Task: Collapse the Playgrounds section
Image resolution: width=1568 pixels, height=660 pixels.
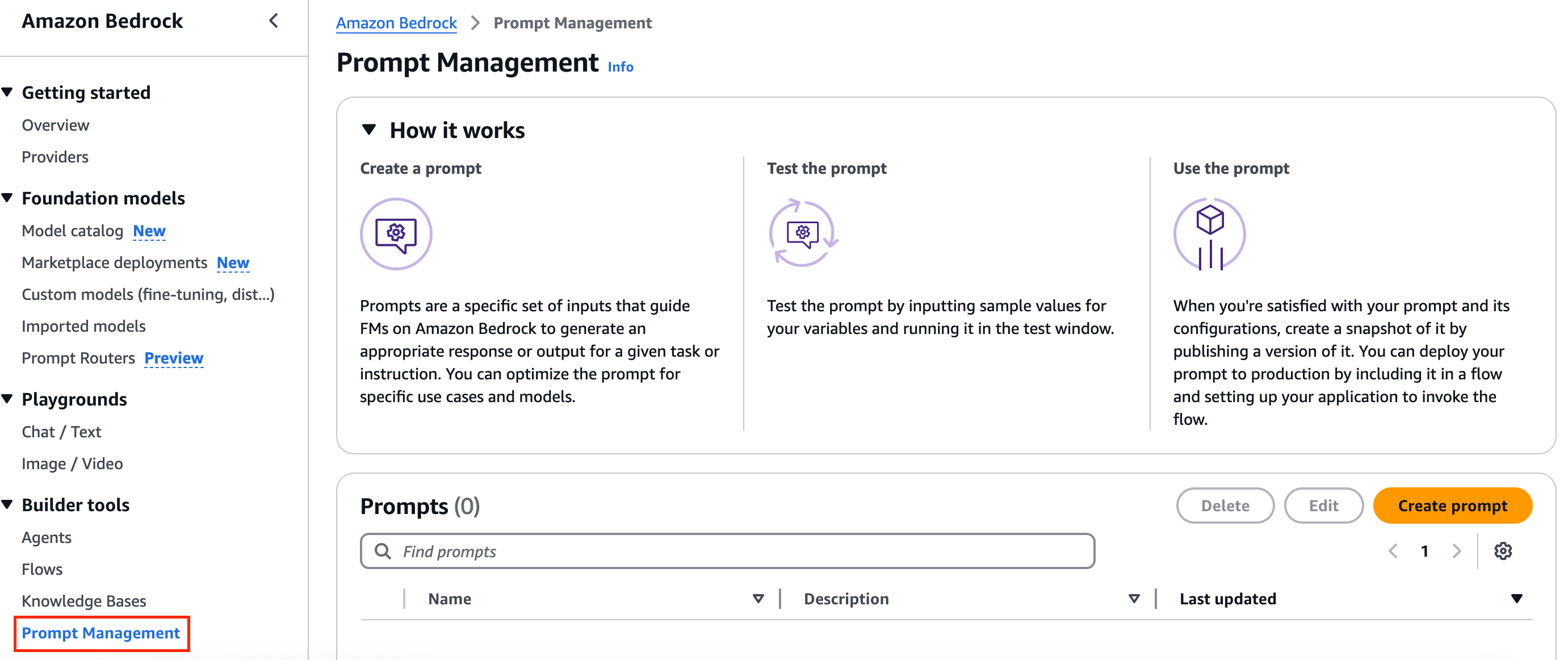Action: 7,399
